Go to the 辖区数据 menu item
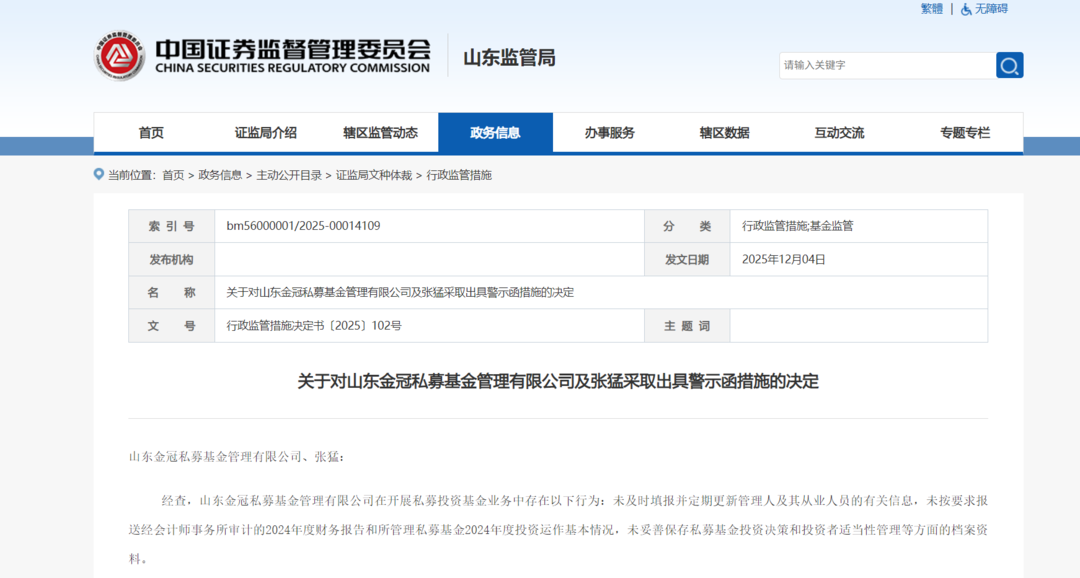The image size is (1080, 578). (x=724, y=133)
